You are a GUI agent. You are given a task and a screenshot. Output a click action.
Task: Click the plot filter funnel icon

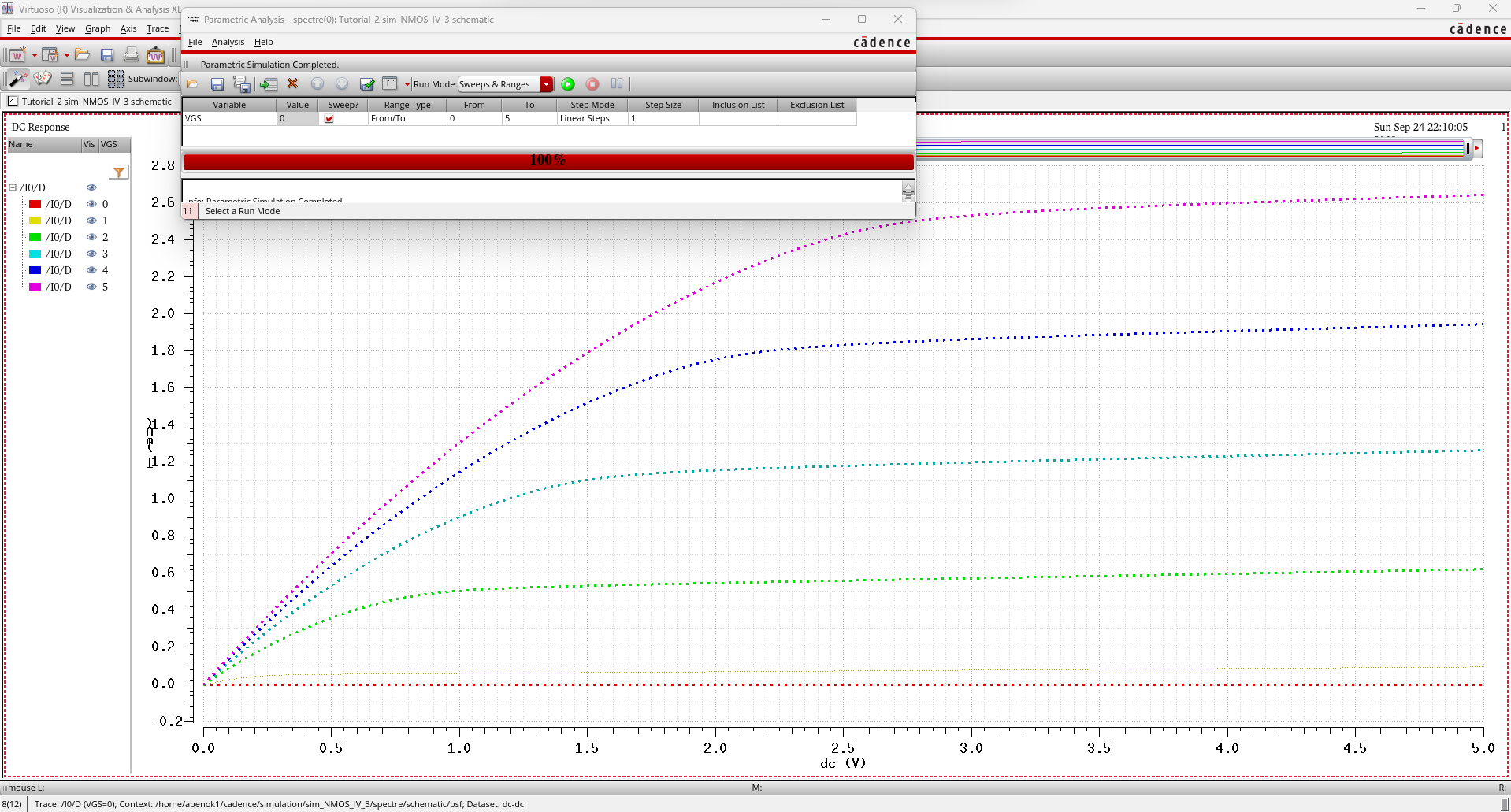coord(119,172)
